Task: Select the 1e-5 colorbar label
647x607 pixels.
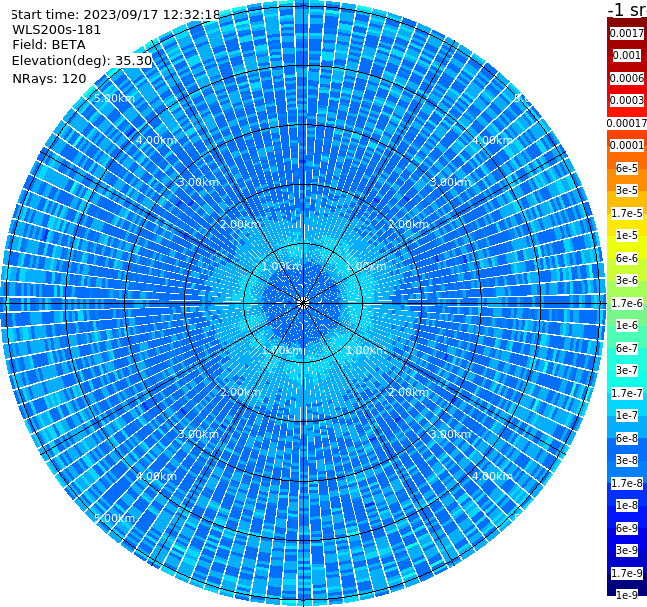Action: tap(627, 235)
